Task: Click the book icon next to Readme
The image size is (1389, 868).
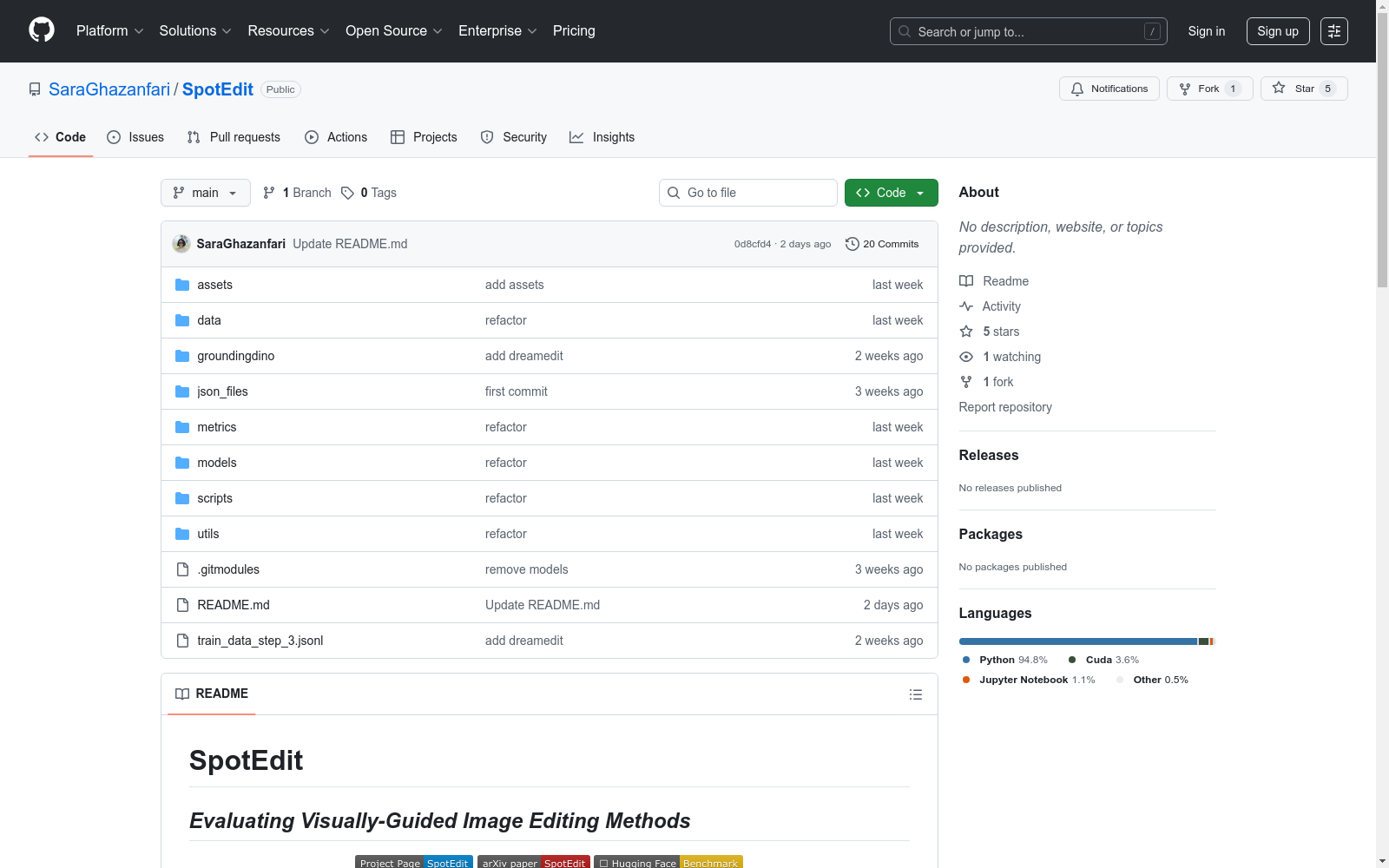Action: coord(966,281)
